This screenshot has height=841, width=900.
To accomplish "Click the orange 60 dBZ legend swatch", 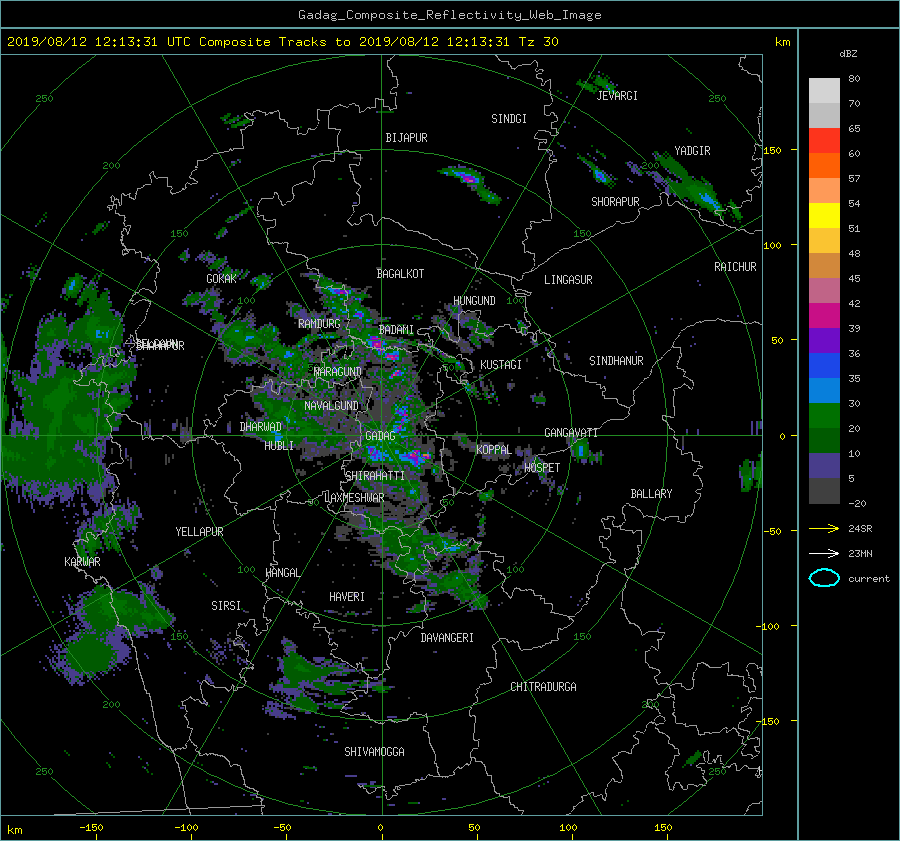I will pos(824,165).
